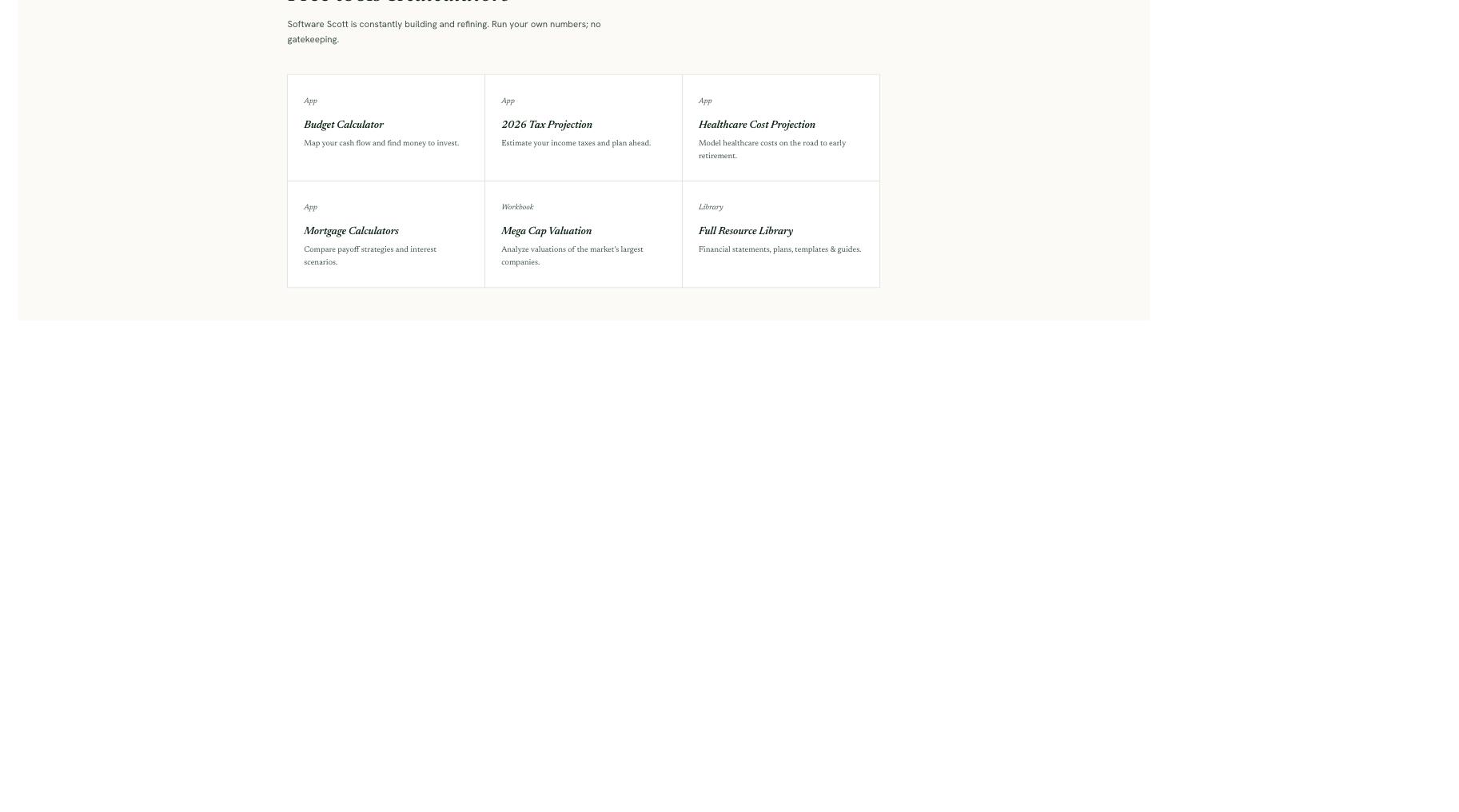Click 'Estimate your income taxes and plan ahead.'
This screenshot has height=812, width=1459.
(x=576, y=143)
